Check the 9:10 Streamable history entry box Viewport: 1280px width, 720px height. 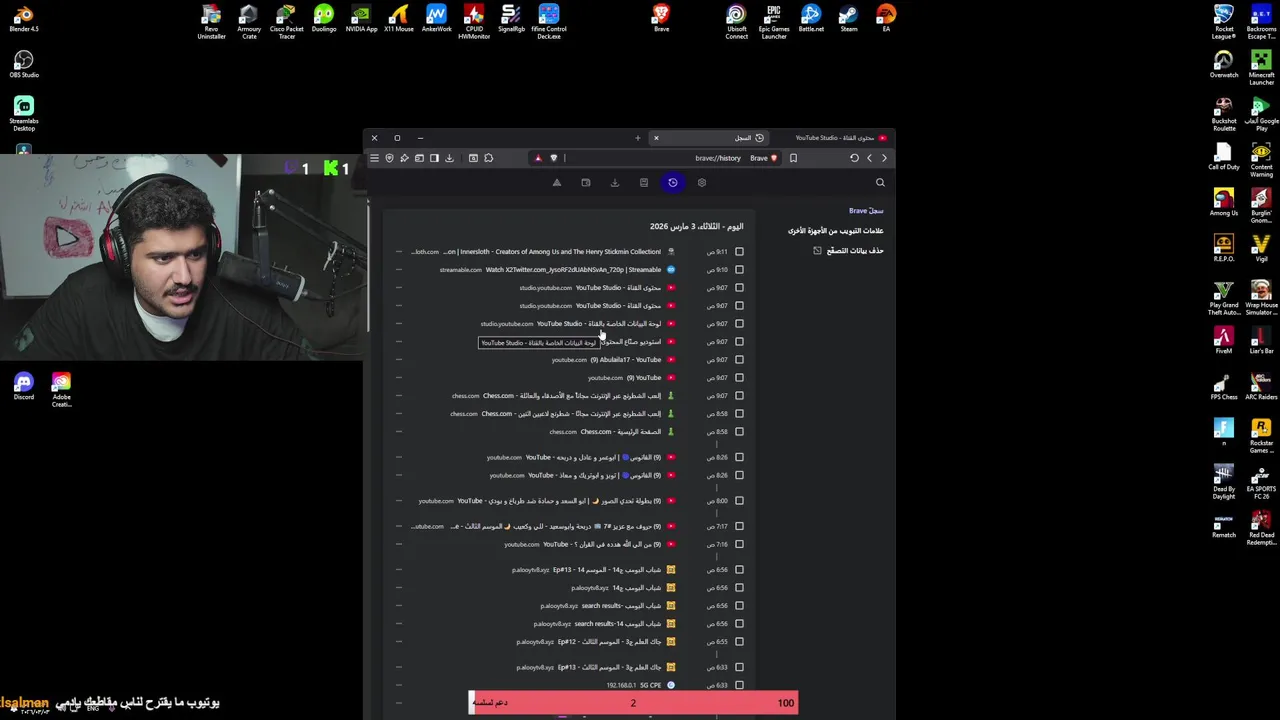739,270
